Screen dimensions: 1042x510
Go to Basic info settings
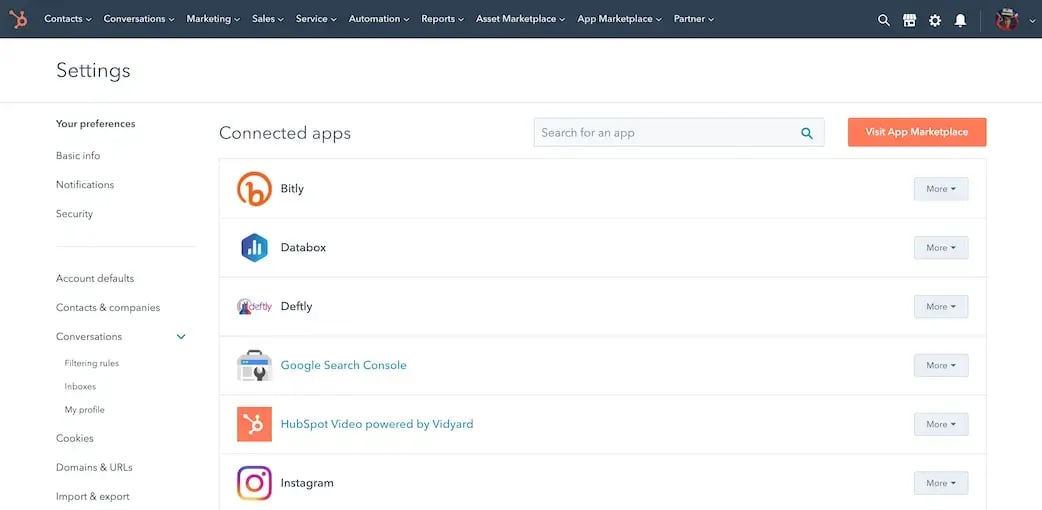78,156
